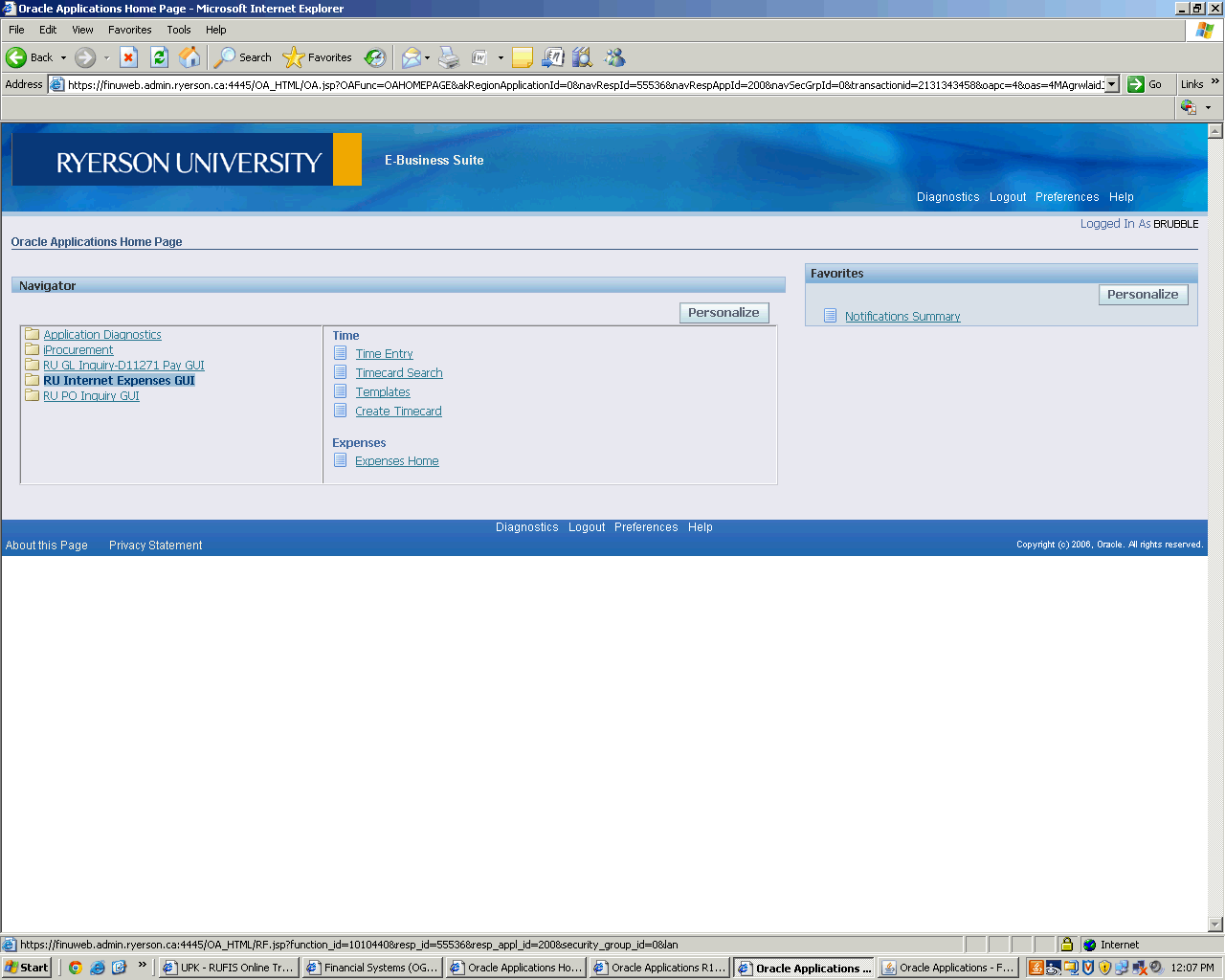Expand the Back button history dropdown arrow
The height and width of the screenshot is (980, 1225).
coord(64,57)
